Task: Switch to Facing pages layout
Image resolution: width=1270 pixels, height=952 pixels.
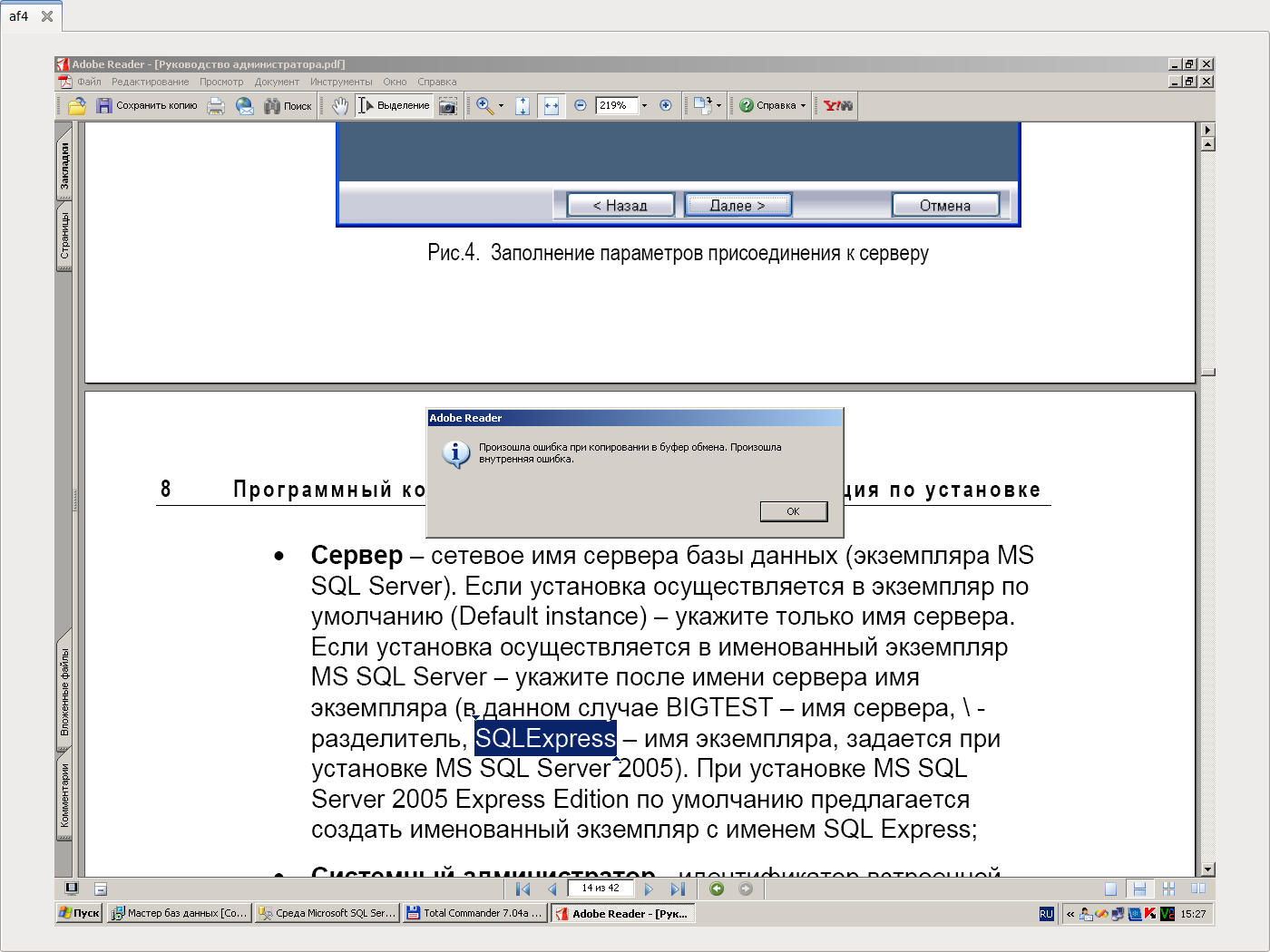Action: pyautogui.click(x=1197, y=889)
